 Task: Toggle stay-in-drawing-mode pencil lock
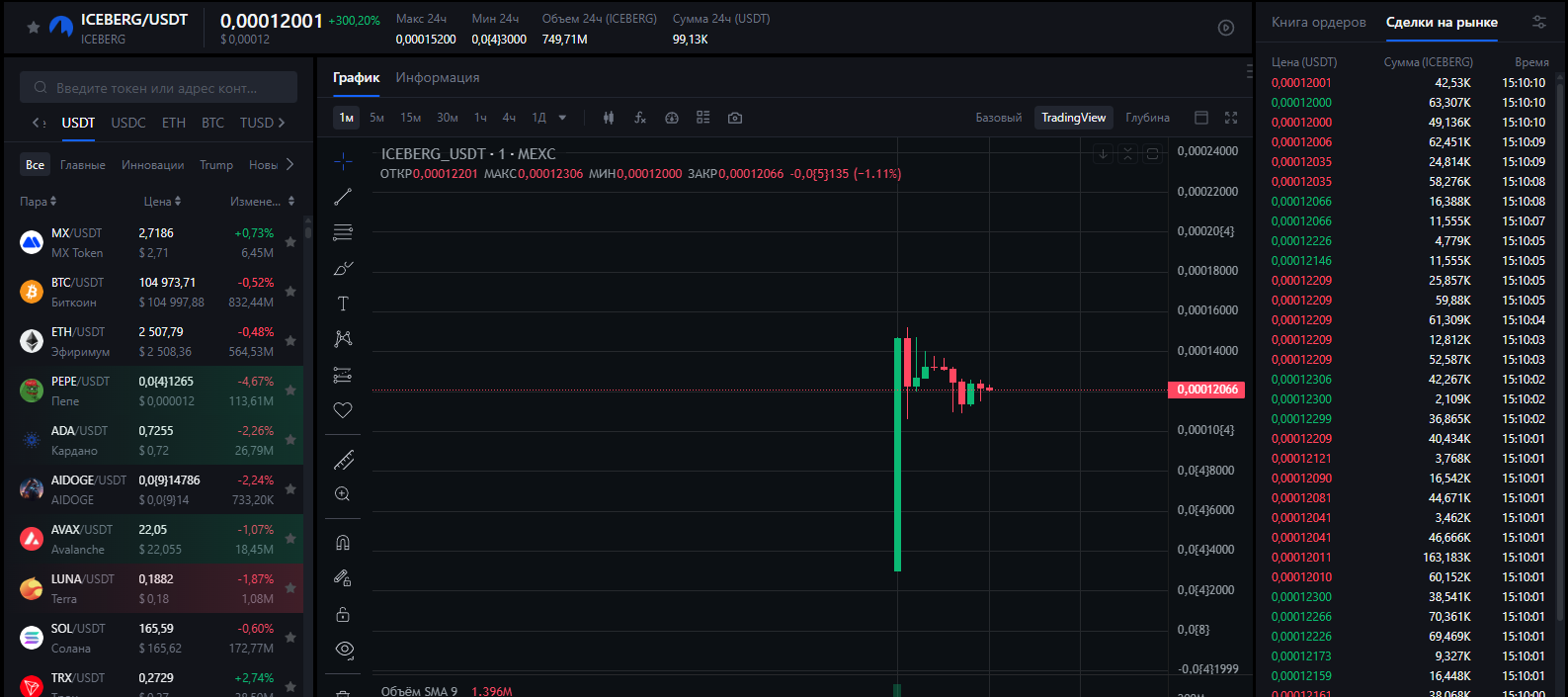tap(343, 578)
